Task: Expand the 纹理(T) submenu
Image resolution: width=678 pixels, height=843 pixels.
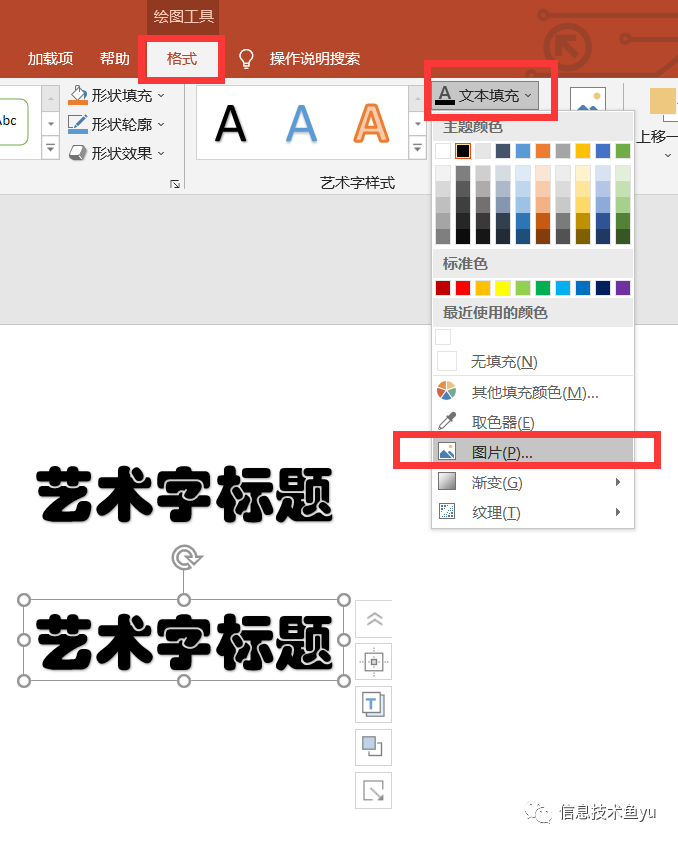Action: (533, 512)
